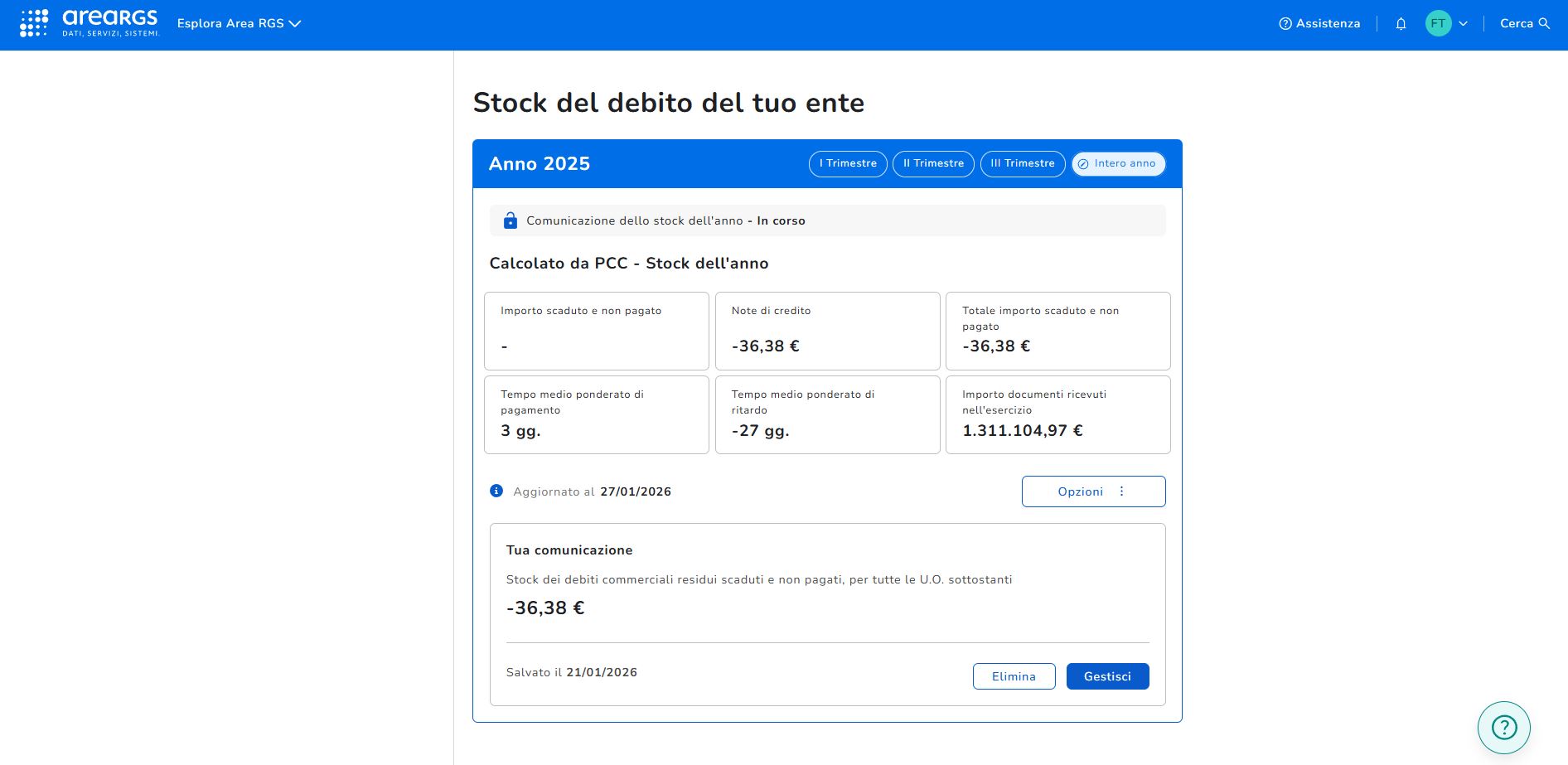Select the II Trimestre period
The height and width of the screenshot is (765, 1568).
coord(933,164)
